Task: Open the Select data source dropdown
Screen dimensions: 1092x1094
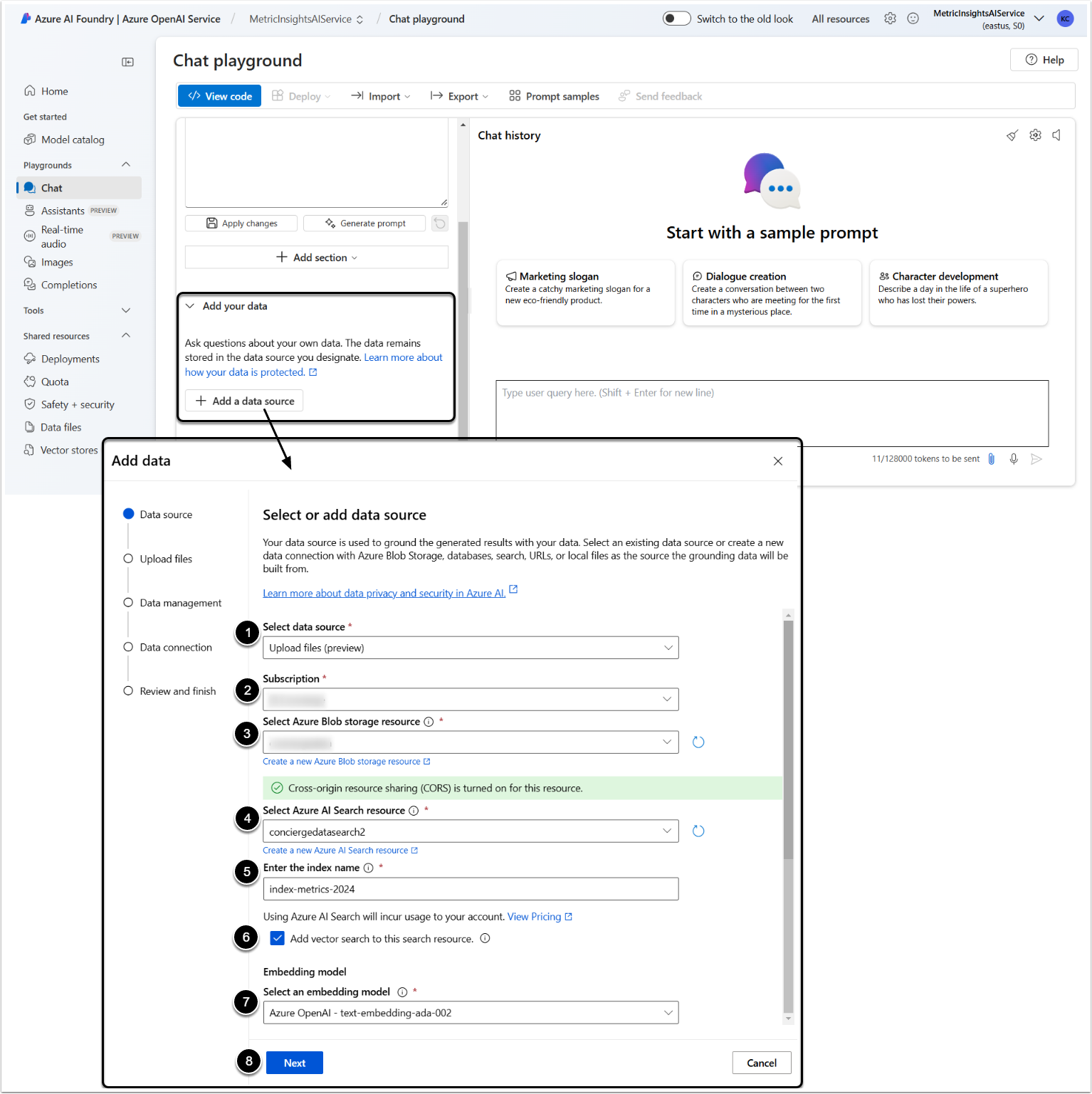Action: [470, 648]
